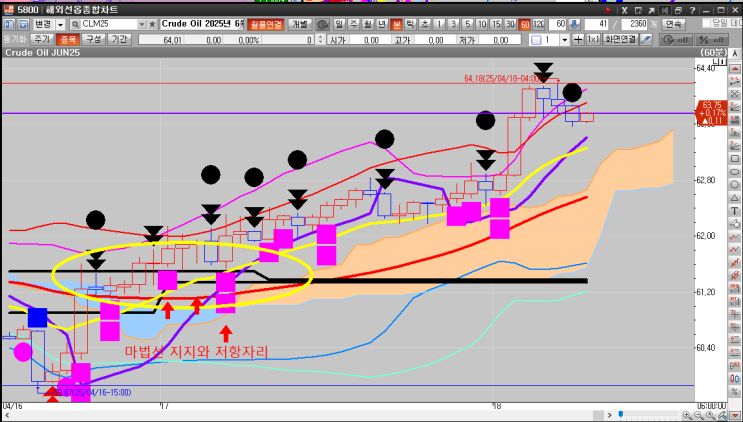Image resolution: width=743 pixels, height=422 pixels.
Task: Click the first blue layout icon
Action: tap(9, 24)
